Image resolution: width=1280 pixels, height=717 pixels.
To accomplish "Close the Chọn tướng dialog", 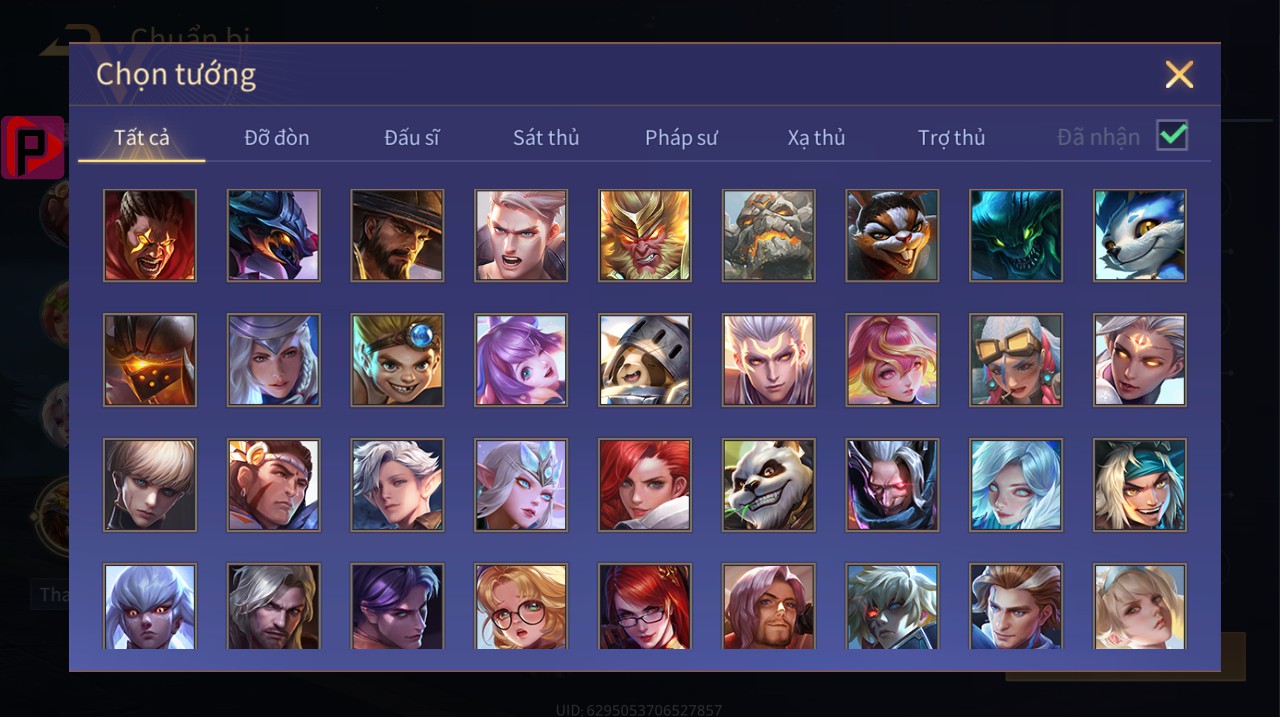I will tap(1180, 74).
